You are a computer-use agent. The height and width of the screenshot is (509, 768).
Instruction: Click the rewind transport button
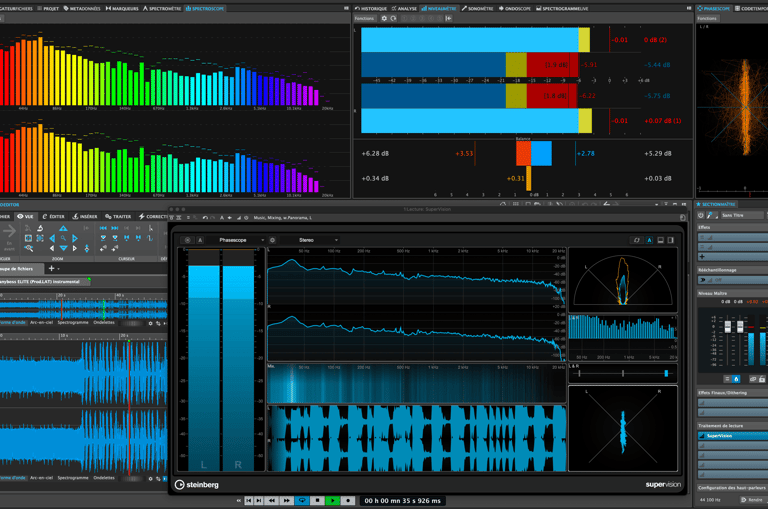(271, 501)
